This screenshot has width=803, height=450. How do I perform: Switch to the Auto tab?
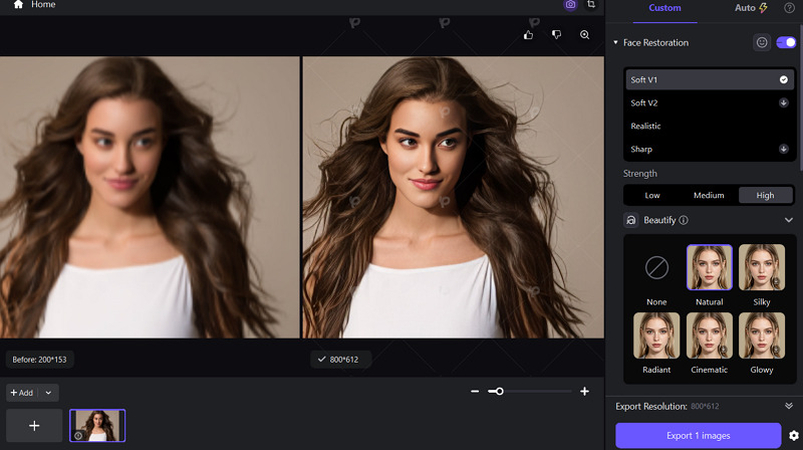coord(751,8)
